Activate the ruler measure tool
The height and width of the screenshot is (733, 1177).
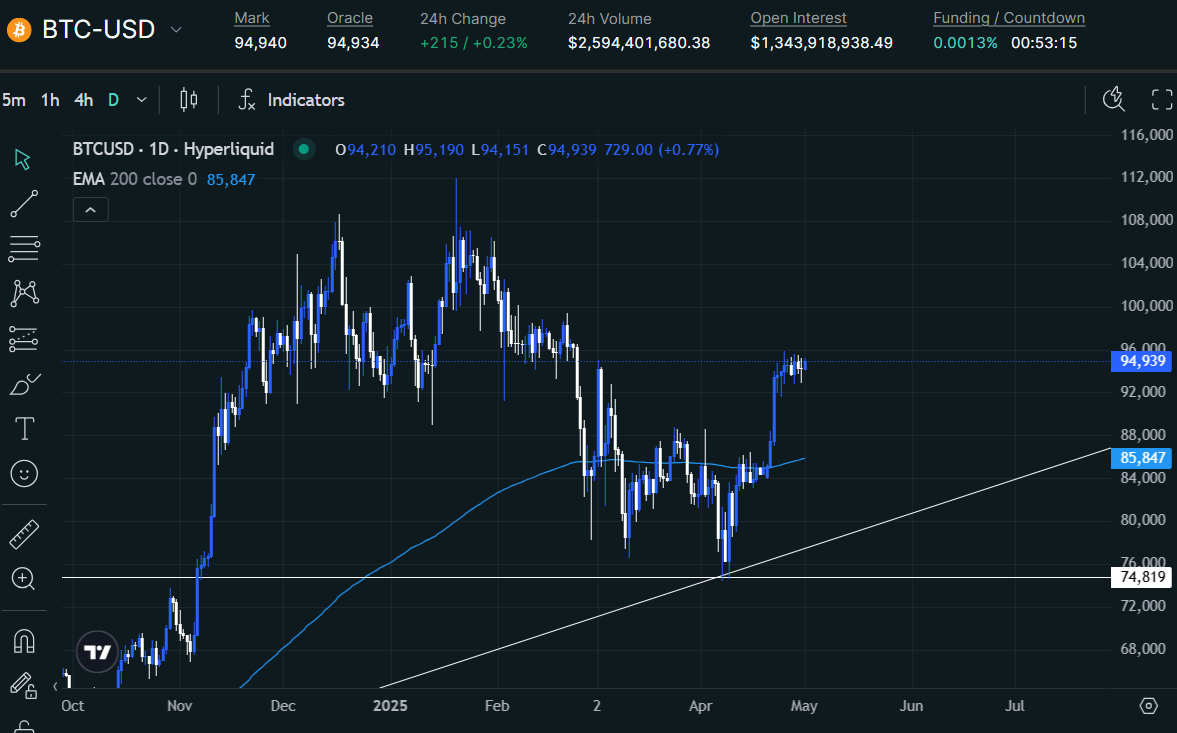click(24, 534)
